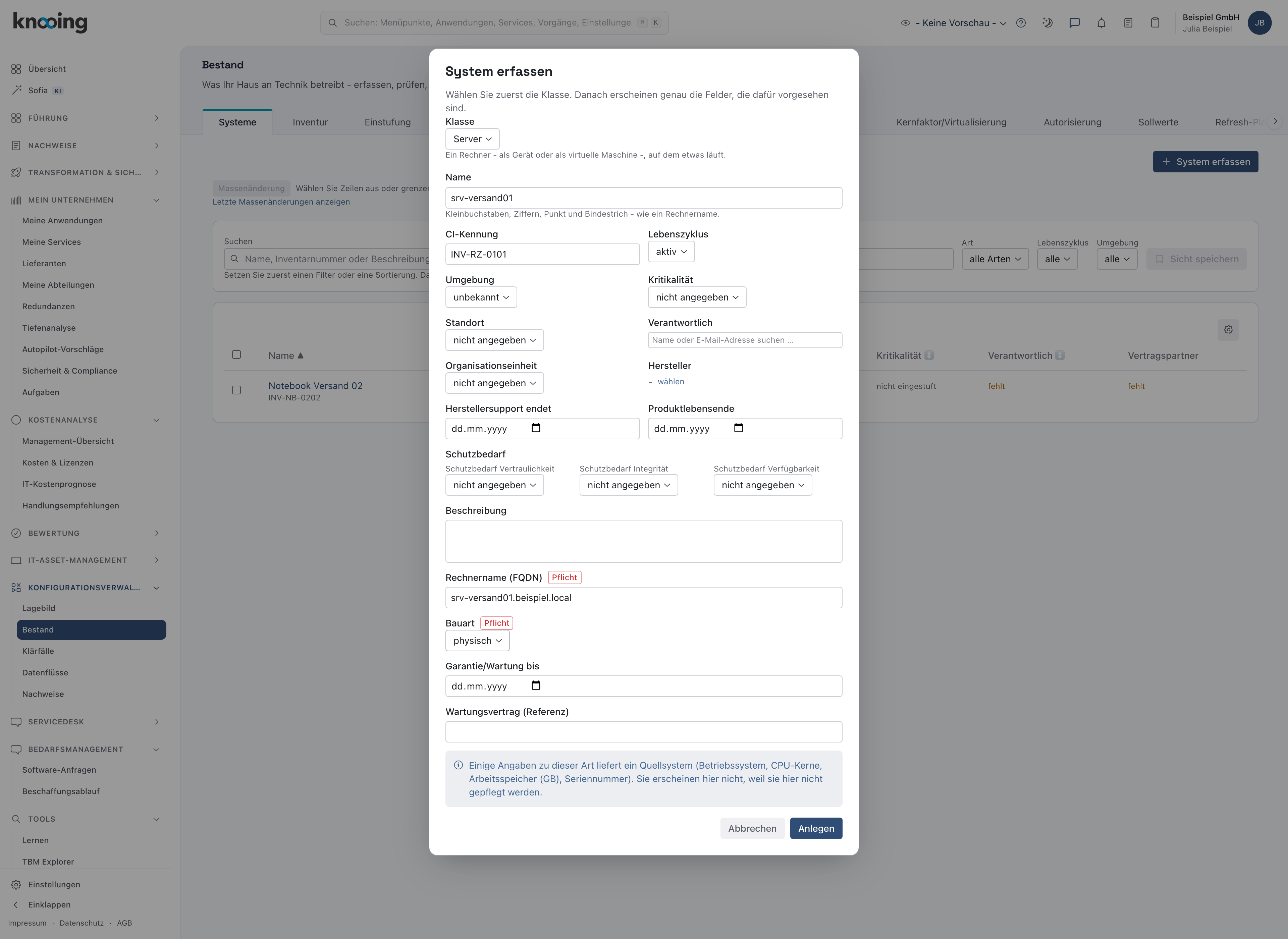The width and height of the screenshot is (1288, 939).
Task: Click the Anlegen button
Action: tap(816, 828)
